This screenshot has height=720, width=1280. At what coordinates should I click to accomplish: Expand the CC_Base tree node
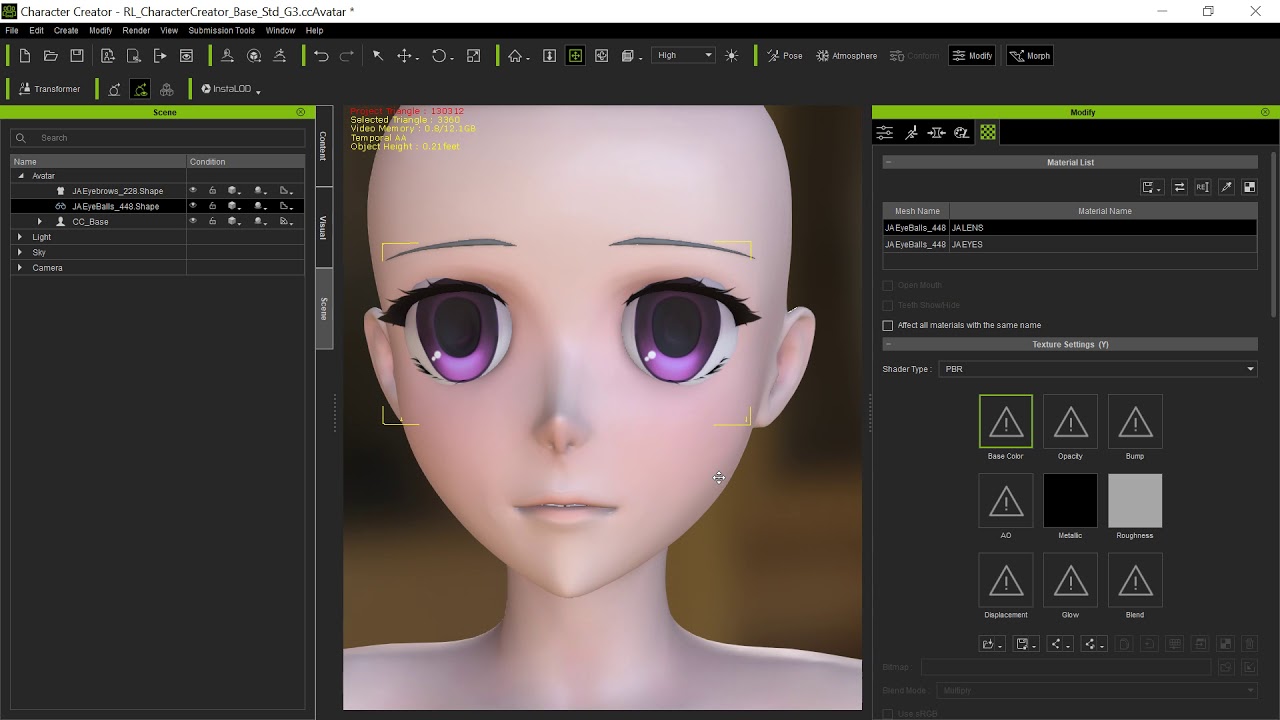coord(40,221)
